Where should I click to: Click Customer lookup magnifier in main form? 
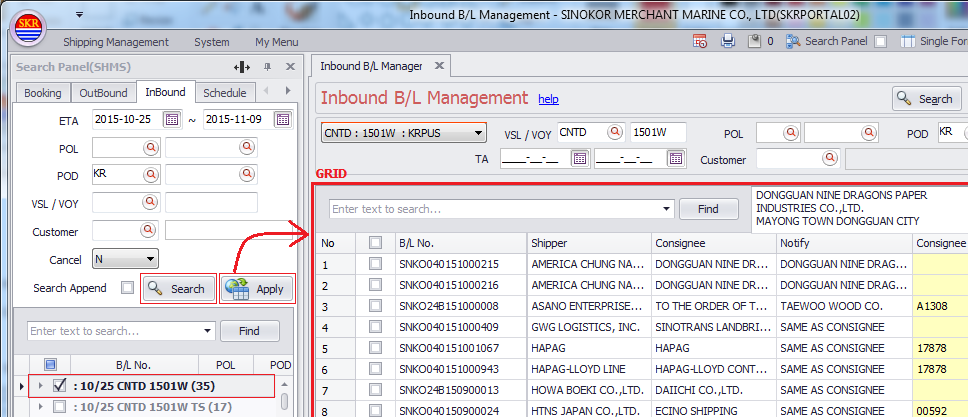pyautogui.click(x=830, y=159)
